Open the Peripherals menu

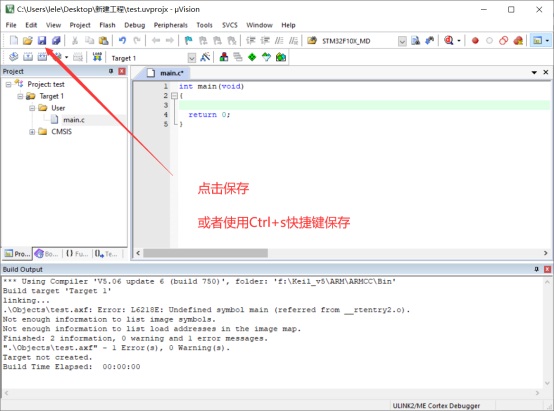pyautogui.click(x=171, y=25)
